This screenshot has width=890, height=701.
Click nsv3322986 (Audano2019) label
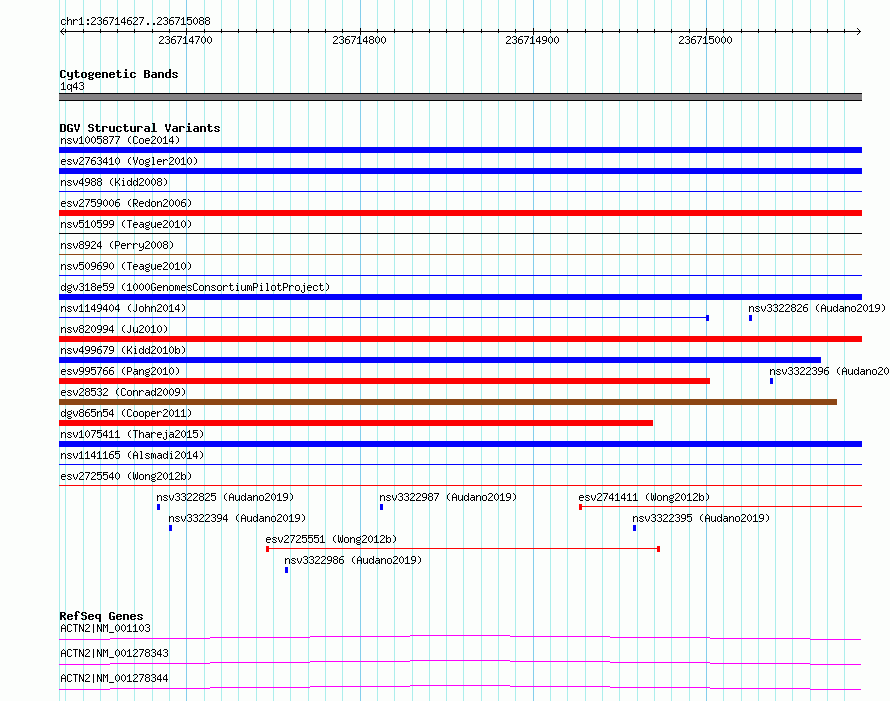tap(353, 560)
